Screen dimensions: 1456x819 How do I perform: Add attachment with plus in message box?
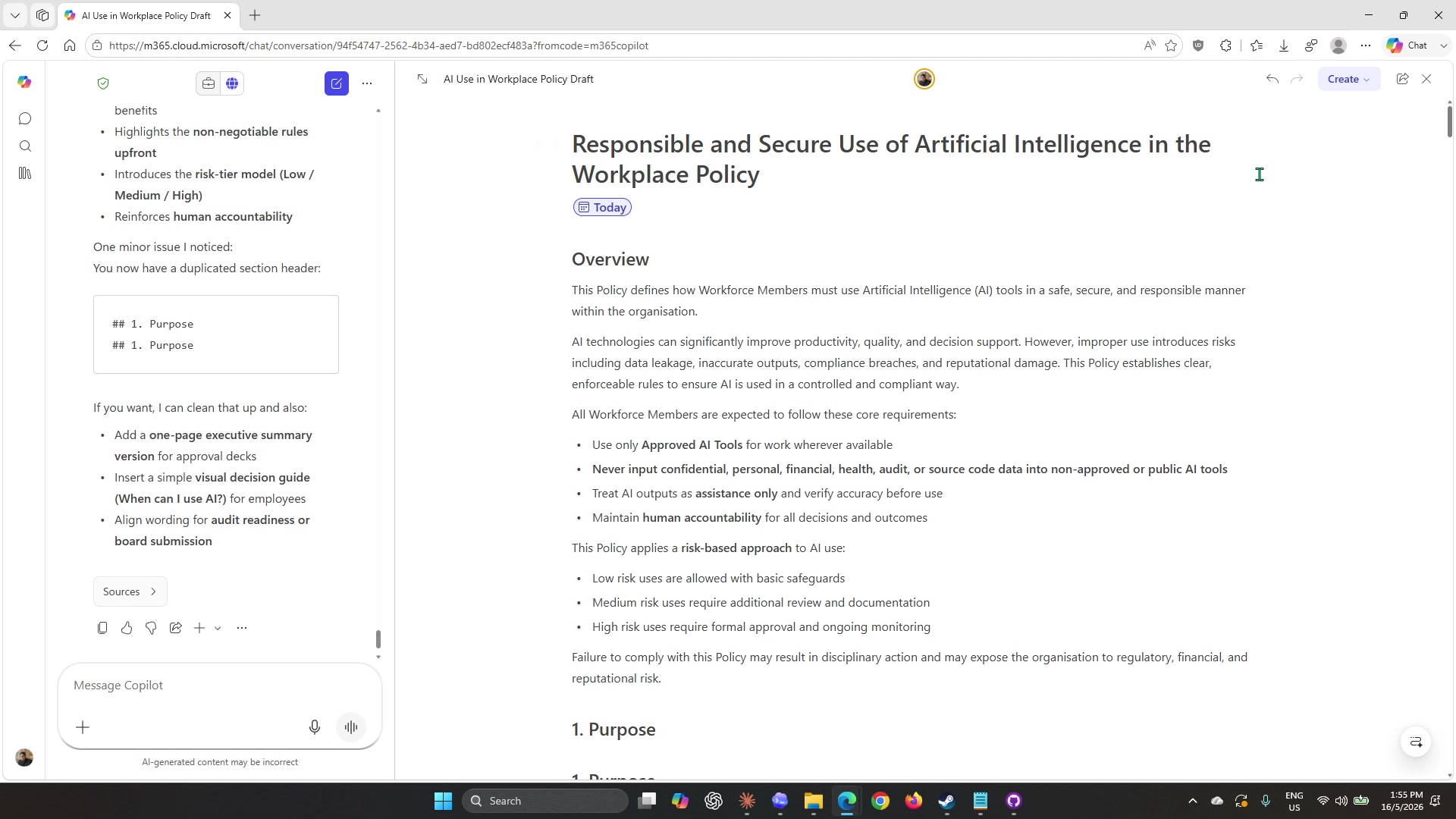(x=83, y=727)
